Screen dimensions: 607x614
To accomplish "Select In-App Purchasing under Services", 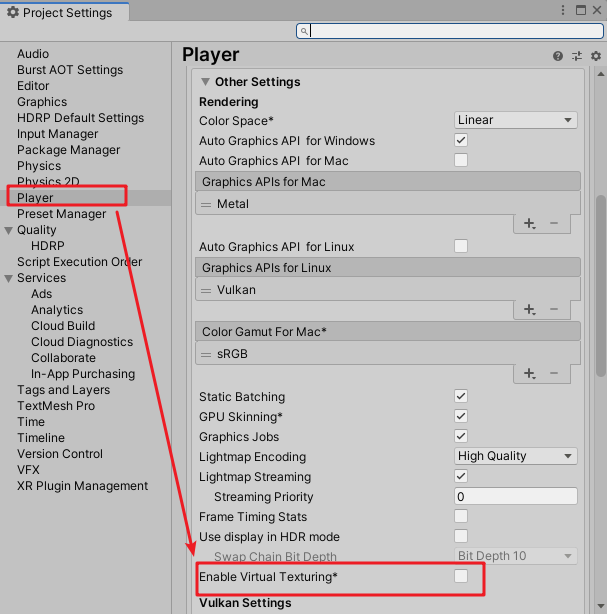I will click(83, 374).
